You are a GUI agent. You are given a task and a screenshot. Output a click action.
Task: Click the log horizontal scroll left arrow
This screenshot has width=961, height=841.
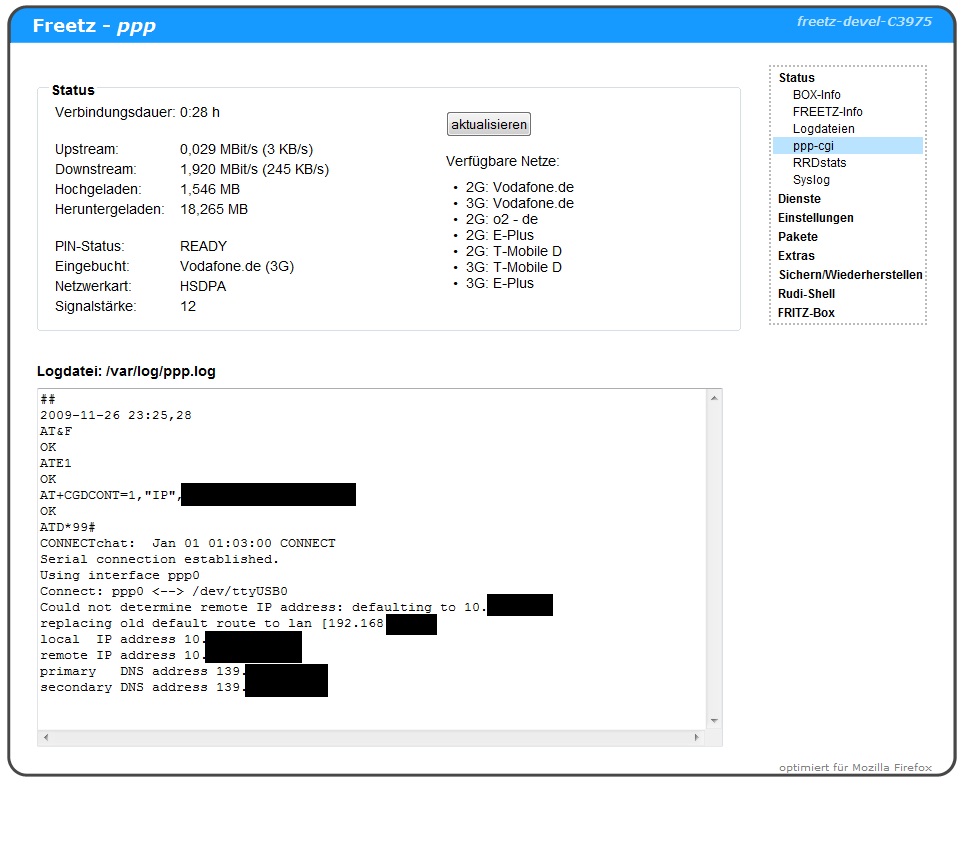[46, 738]
